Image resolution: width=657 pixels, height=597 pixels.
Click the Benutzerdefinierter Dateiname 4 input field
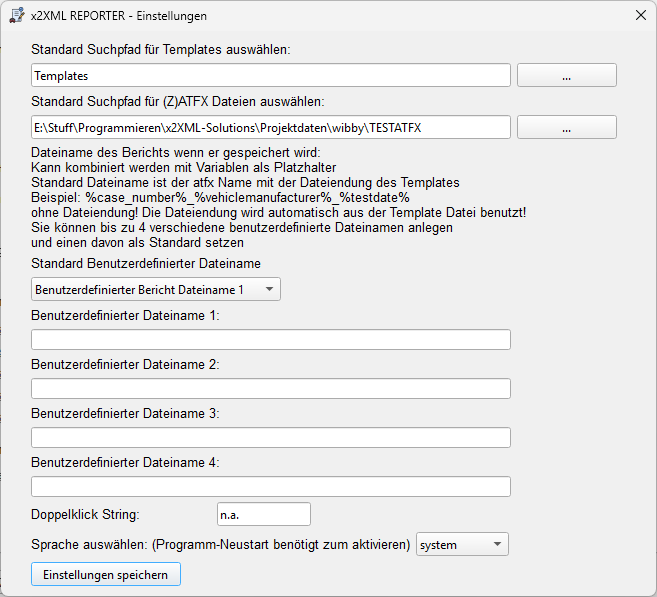[271, 486]
